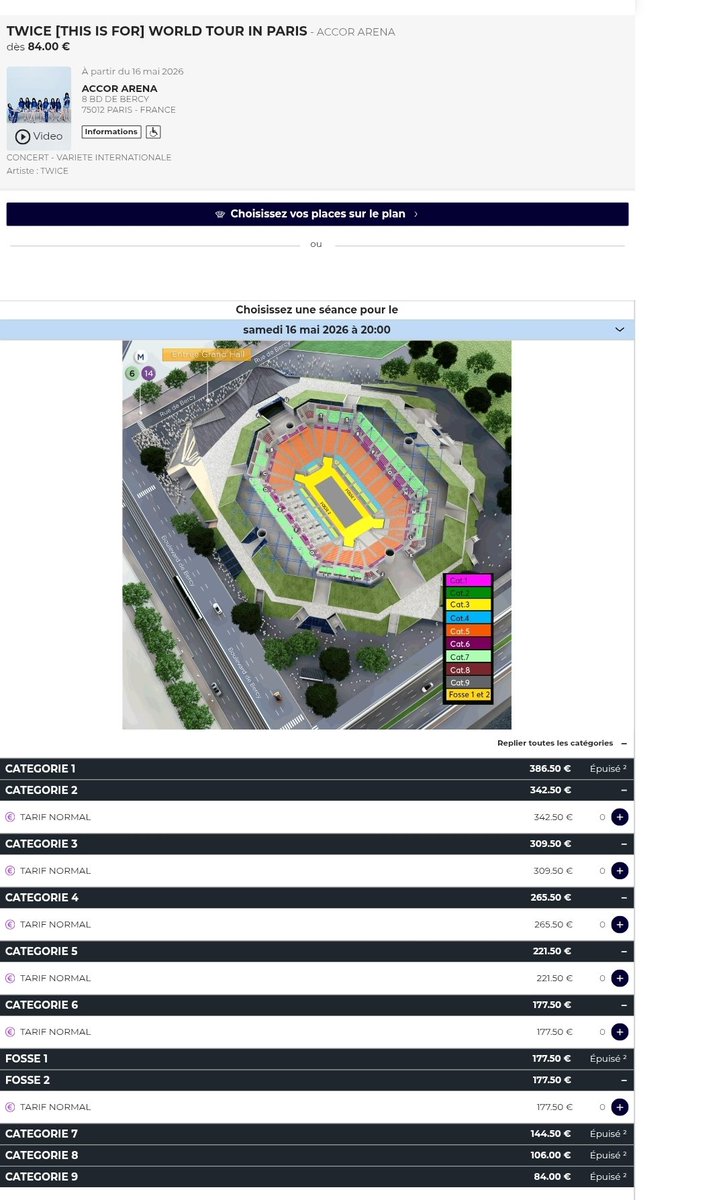725x1200 pixels.
Task: Collapse the CATEGORIE 6 section
Action: pyautogui.click(x=317, y=1005)
